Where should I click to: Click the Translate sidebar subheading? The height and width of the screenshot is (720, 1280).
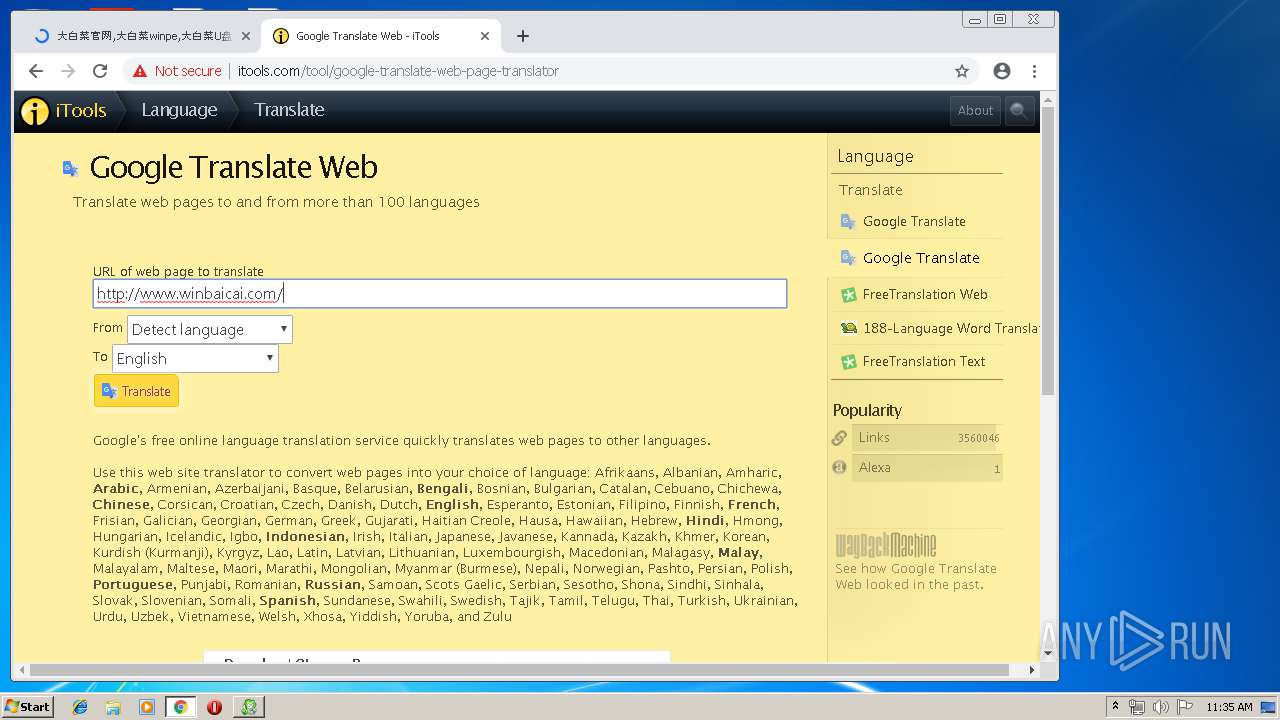tap(871, 190)
